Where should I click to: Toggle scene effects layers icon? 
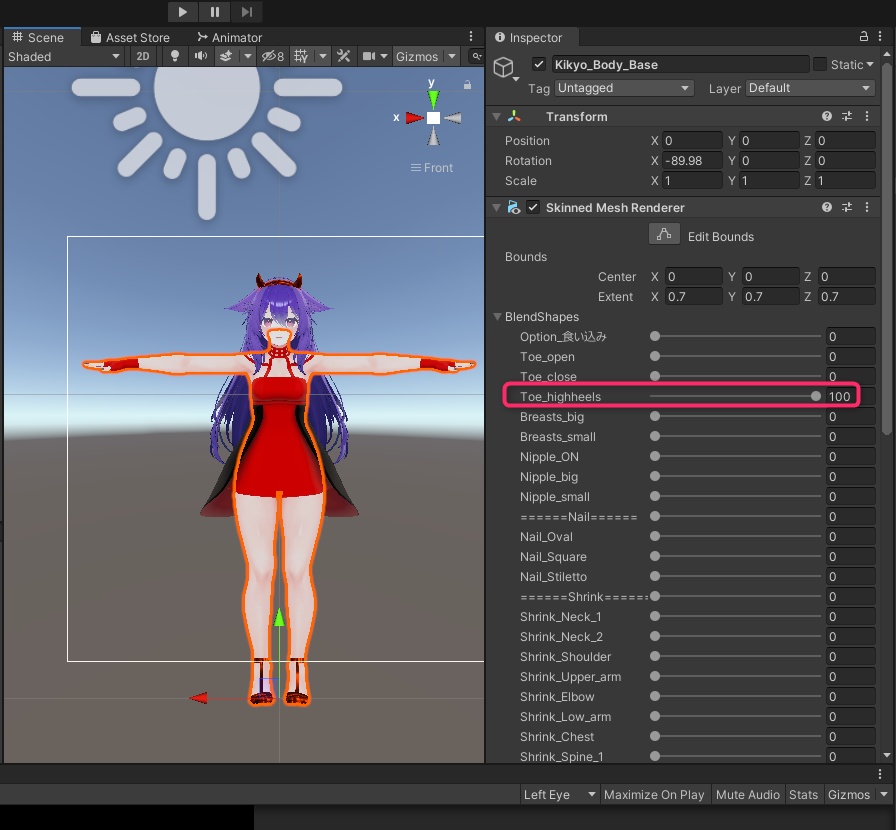(x=226, y=56)
